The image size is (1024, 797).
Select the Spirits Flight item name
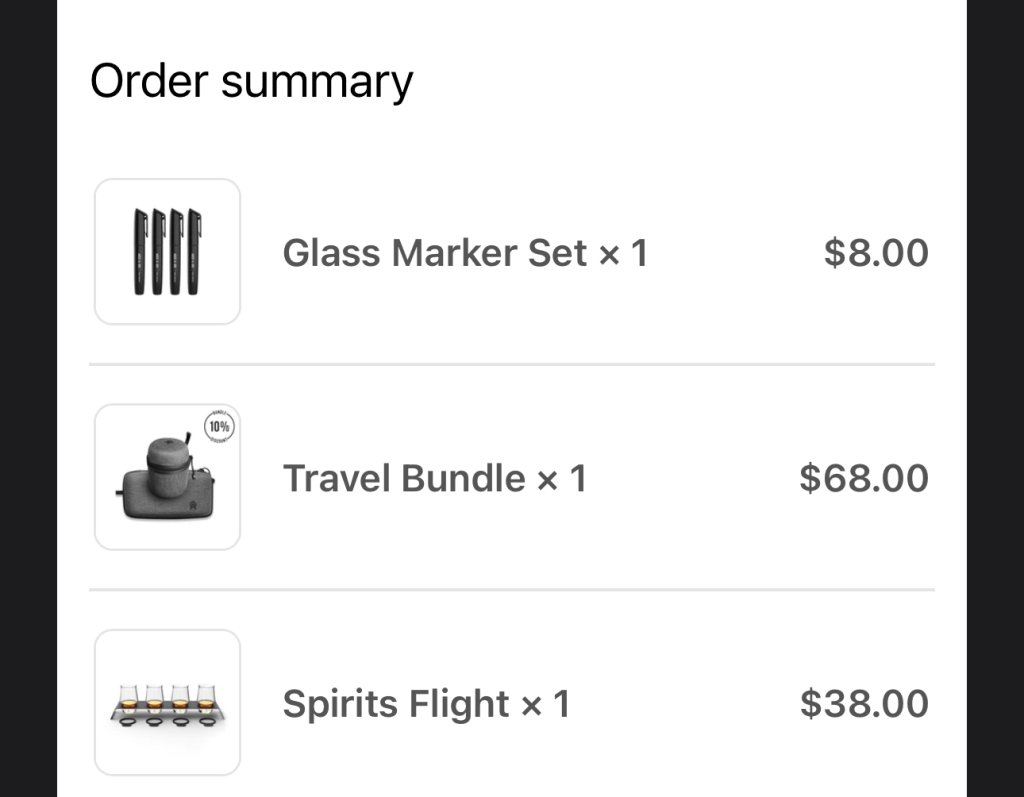point(396,704)
